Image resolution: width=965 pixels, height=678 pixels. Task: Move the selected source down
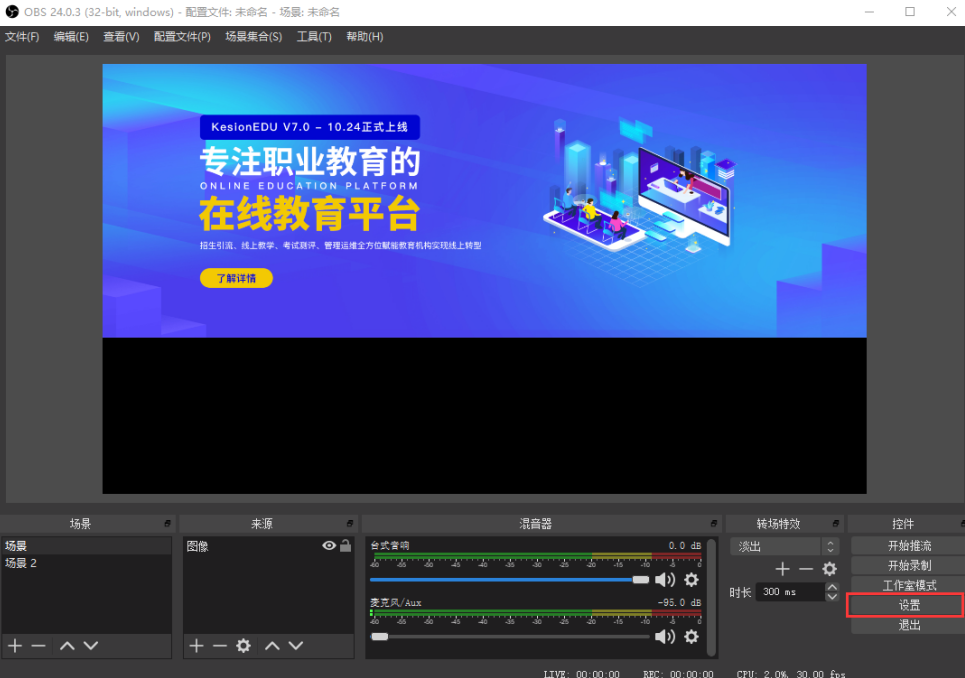[296, 646]
